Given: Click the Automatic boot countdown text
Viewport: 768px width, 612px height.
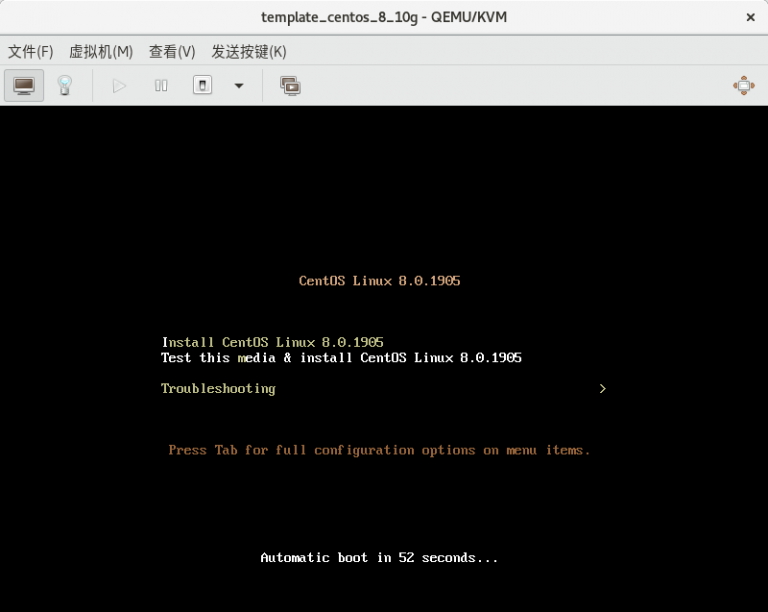Looking at the screenshot, I should (379, 558).
